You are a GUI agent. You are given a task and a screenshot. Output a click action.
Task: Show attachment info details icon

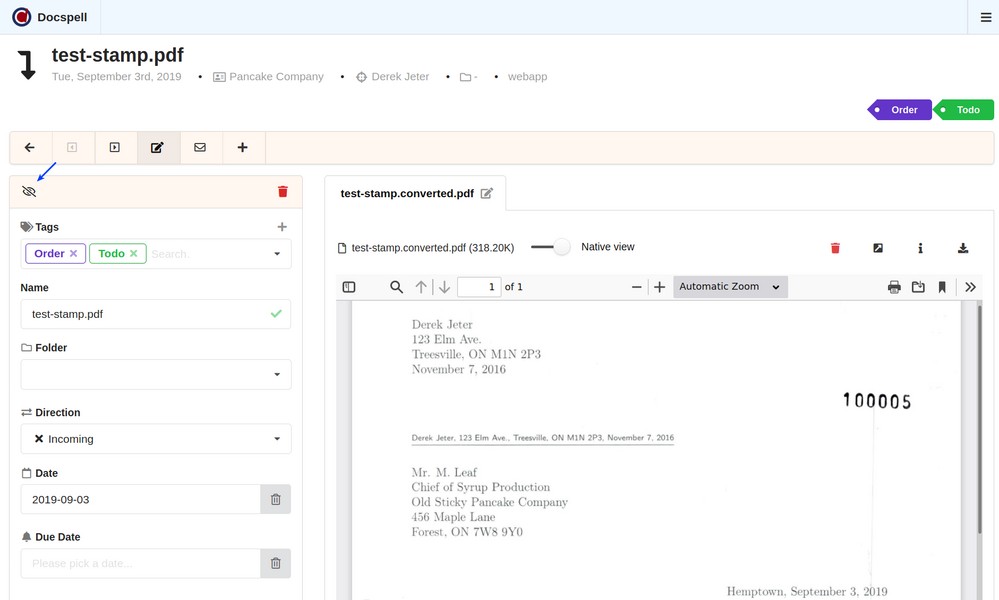click(920, 248)
